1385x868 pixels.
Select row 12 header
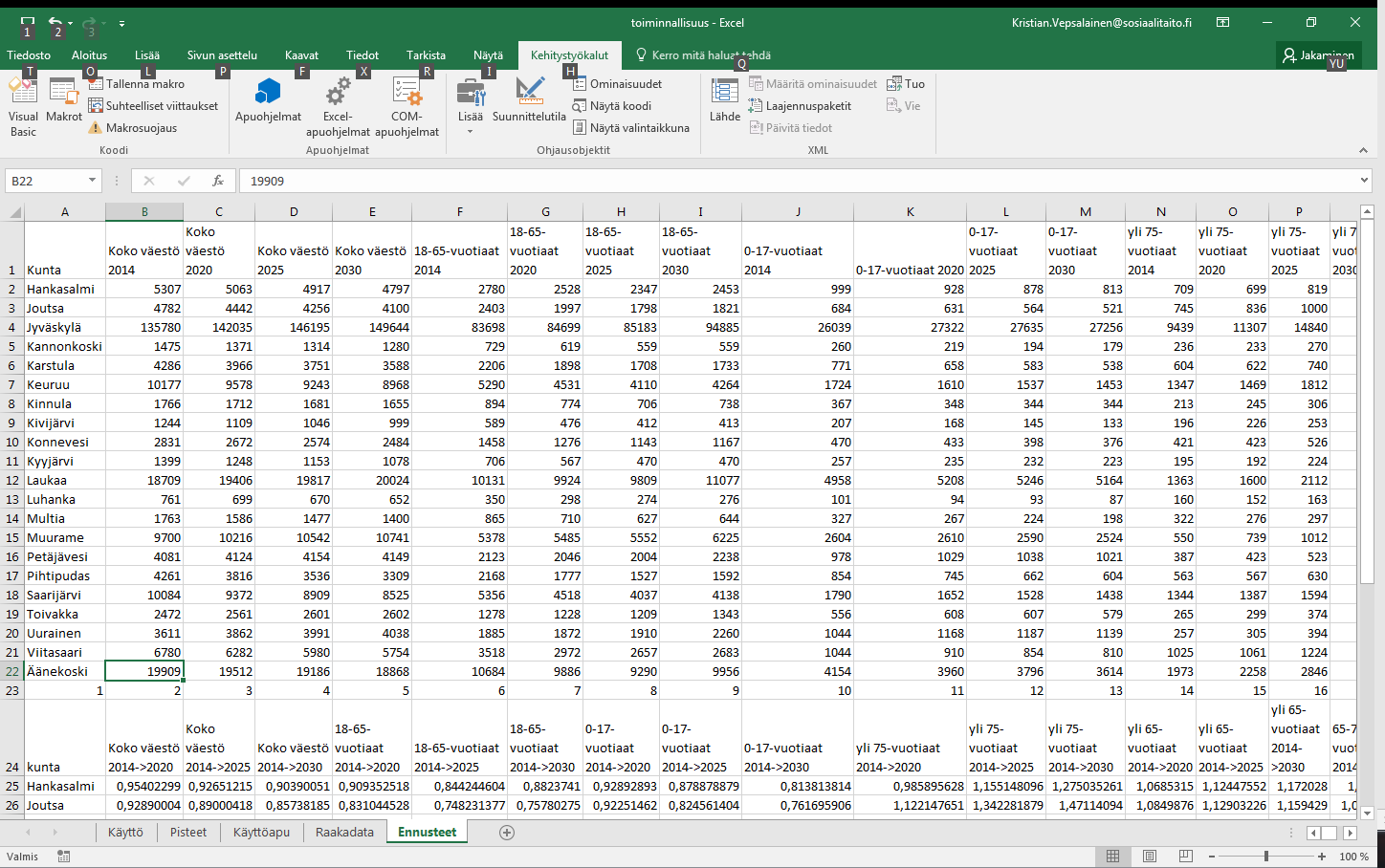[x=12, y=480]
